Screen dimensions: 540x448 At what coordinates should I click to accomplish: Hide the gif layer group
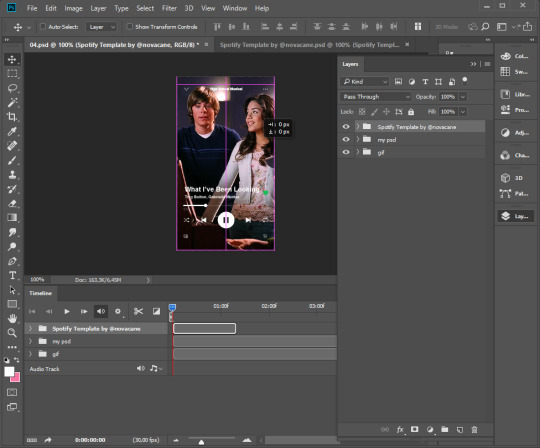pos(346,152)
